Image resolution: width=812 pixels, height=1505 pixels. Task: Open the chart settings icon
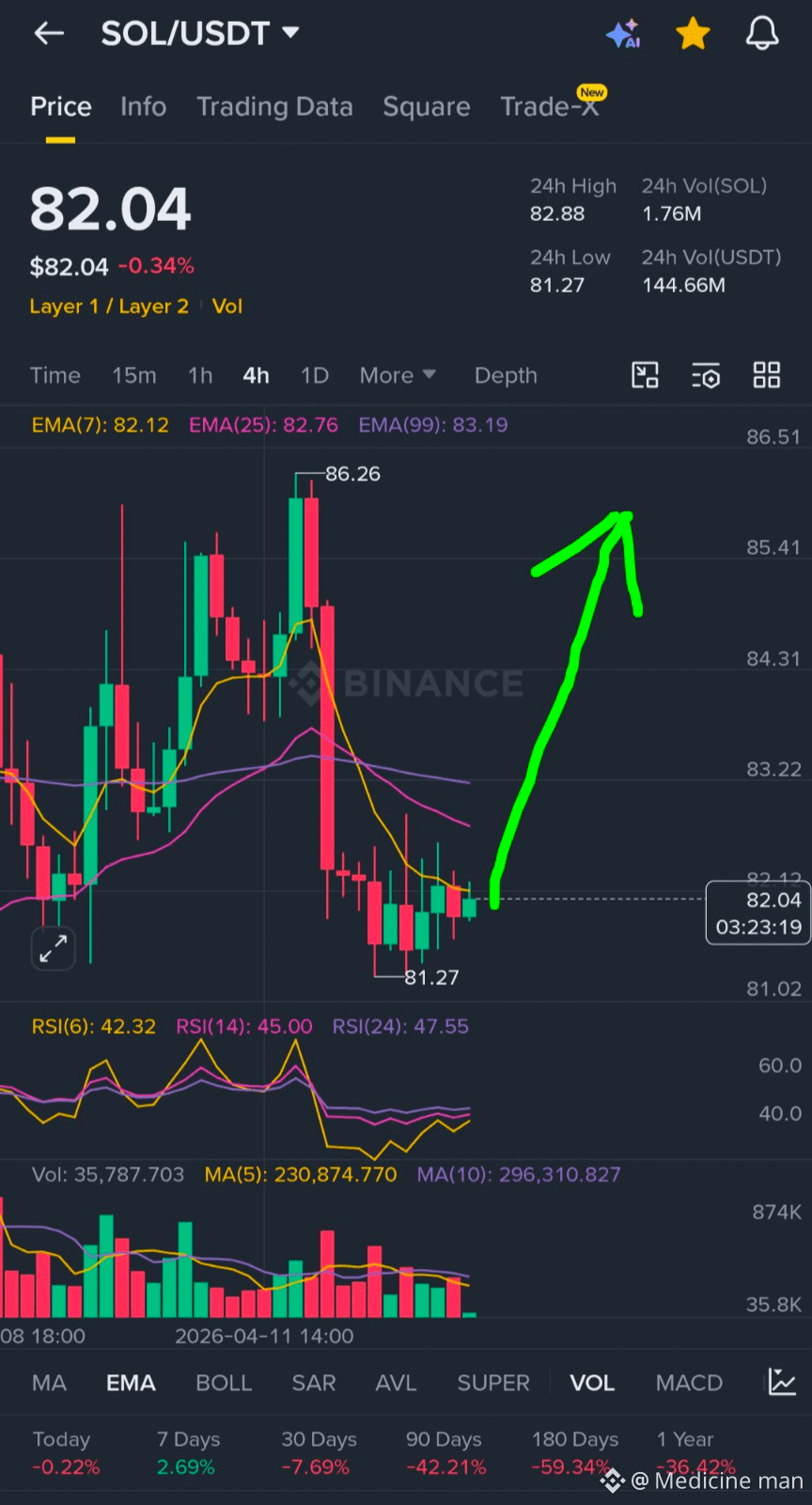click(706, 375)
